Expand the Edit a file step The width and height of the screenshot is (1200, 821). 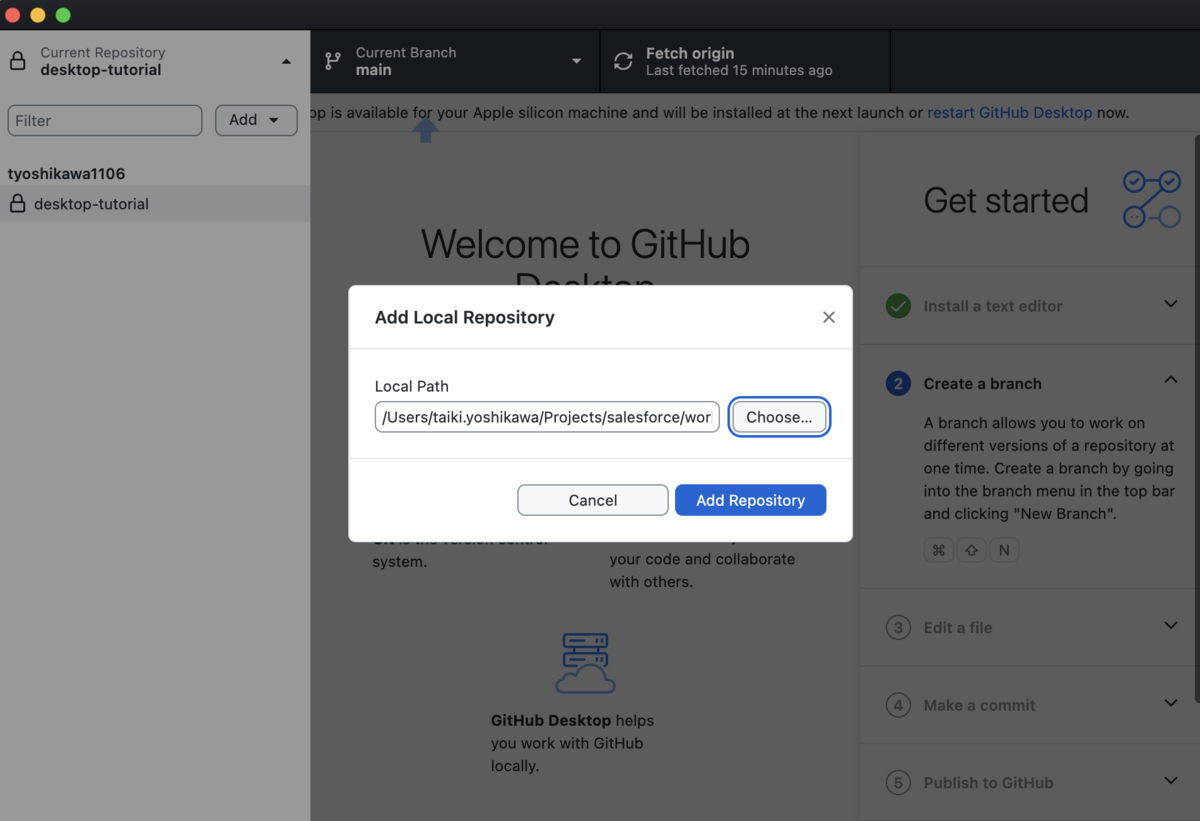pyautogui.click(x=1170, y=626)
